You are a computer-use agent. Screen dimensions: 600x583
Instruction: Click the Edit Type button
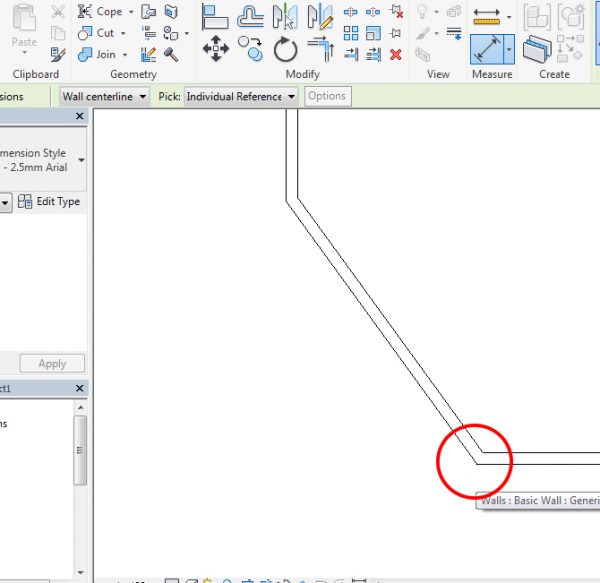click(x=49, y=202)
